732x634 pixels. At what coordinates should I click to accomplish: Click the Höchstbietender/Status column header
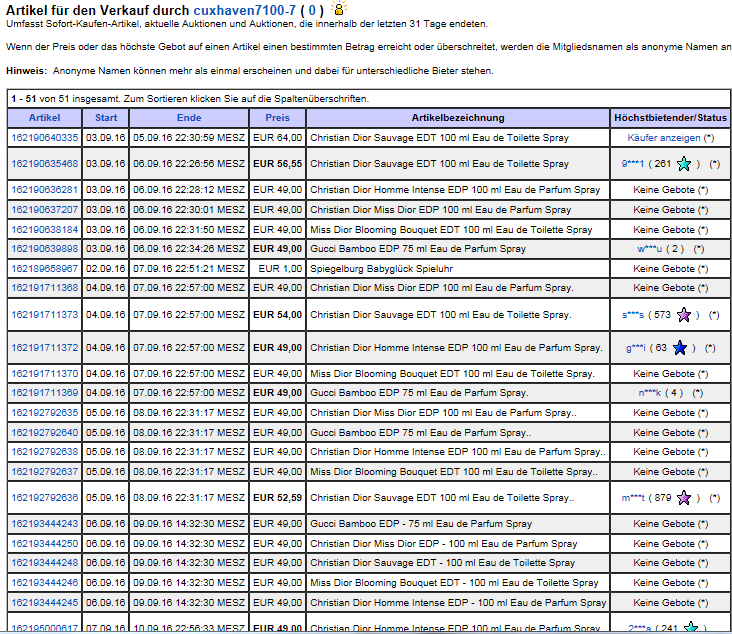[x=670, y=118]
